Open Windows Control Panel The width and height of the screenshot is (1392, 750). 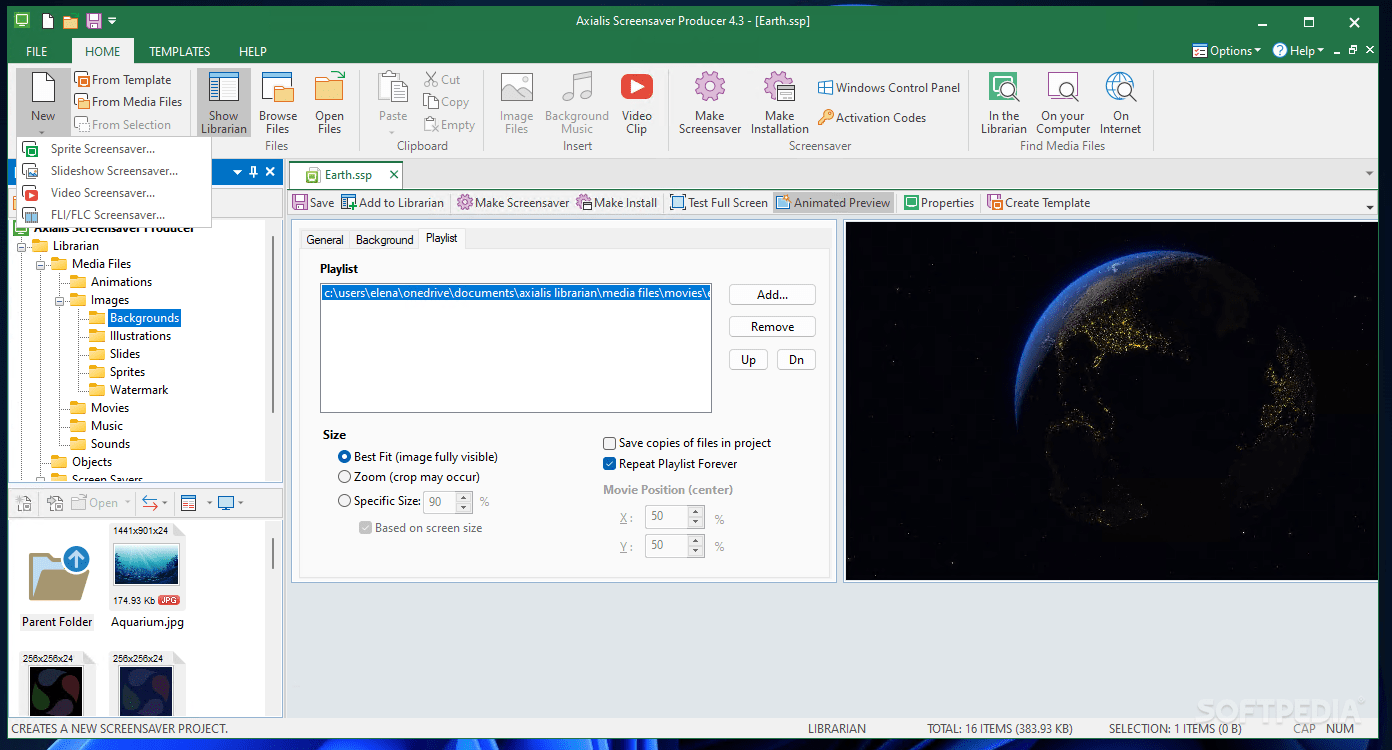889,88
